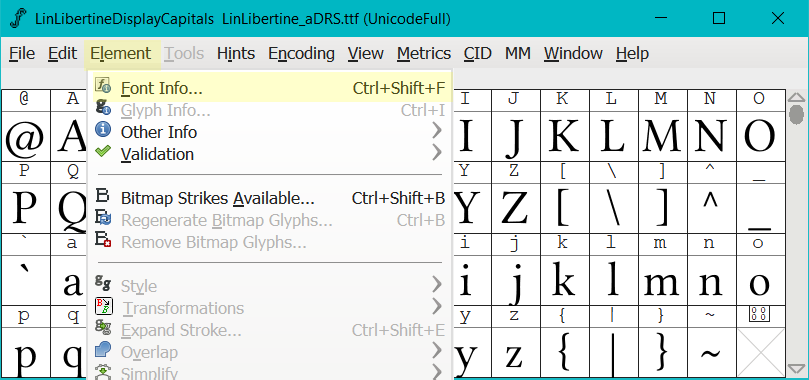The height and width of the screenshot is (380, 809).
Task: Click the Glyph Info menu icon
Action: pos(103,108)
